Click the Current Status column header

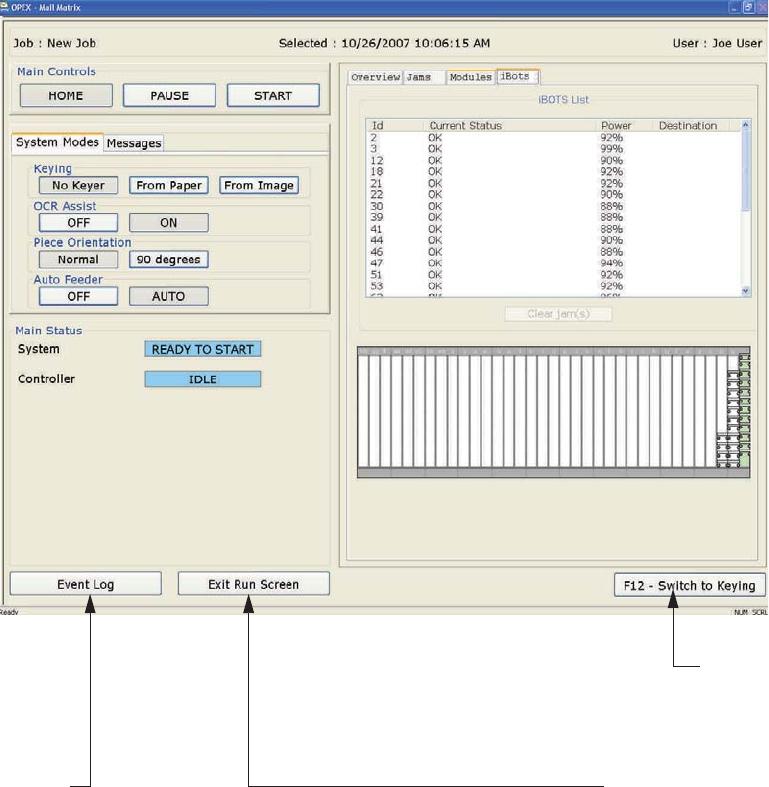(509, 125)
